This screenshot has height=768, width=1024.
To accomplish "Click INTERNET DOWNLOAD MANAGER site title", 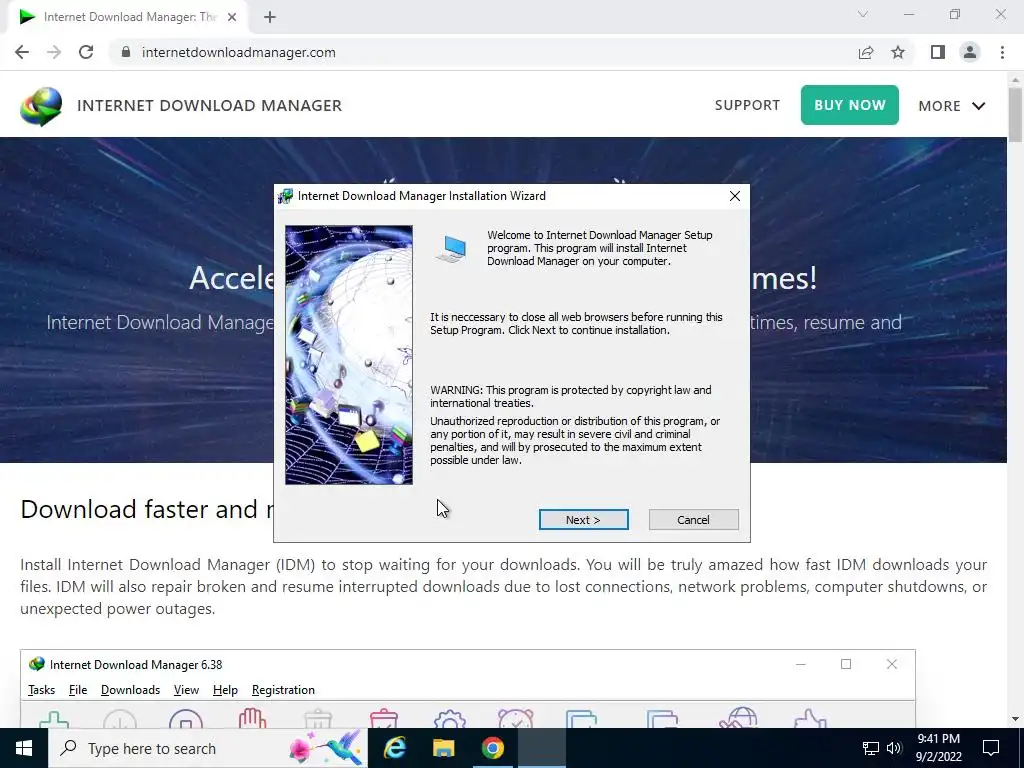I will pyautogui.click(x=209, y=105).
